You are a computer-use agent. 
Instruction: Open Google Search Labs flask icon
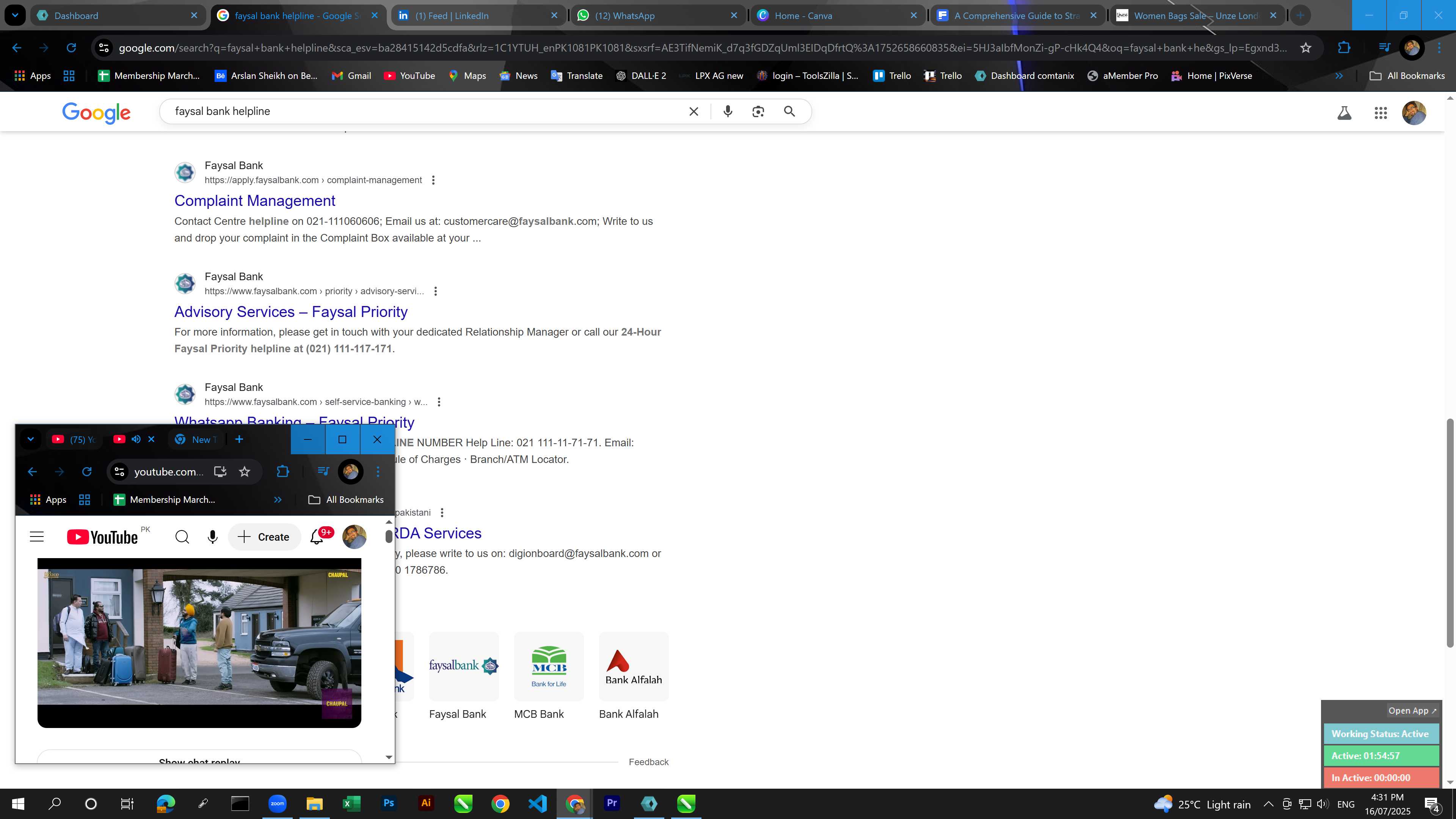click(1344, 113)
